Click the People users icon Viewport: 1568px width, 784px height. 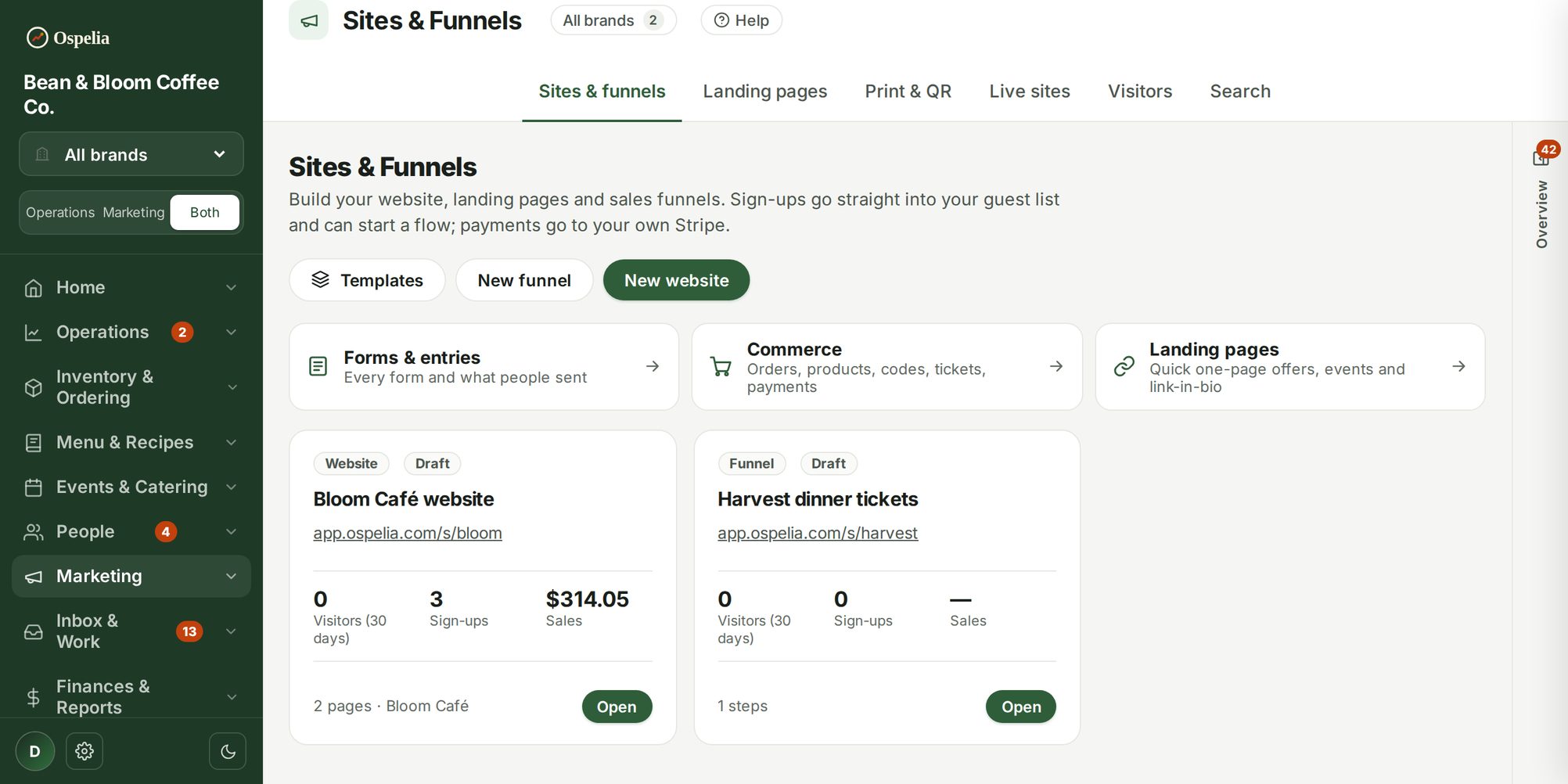[x=34, y=532]
